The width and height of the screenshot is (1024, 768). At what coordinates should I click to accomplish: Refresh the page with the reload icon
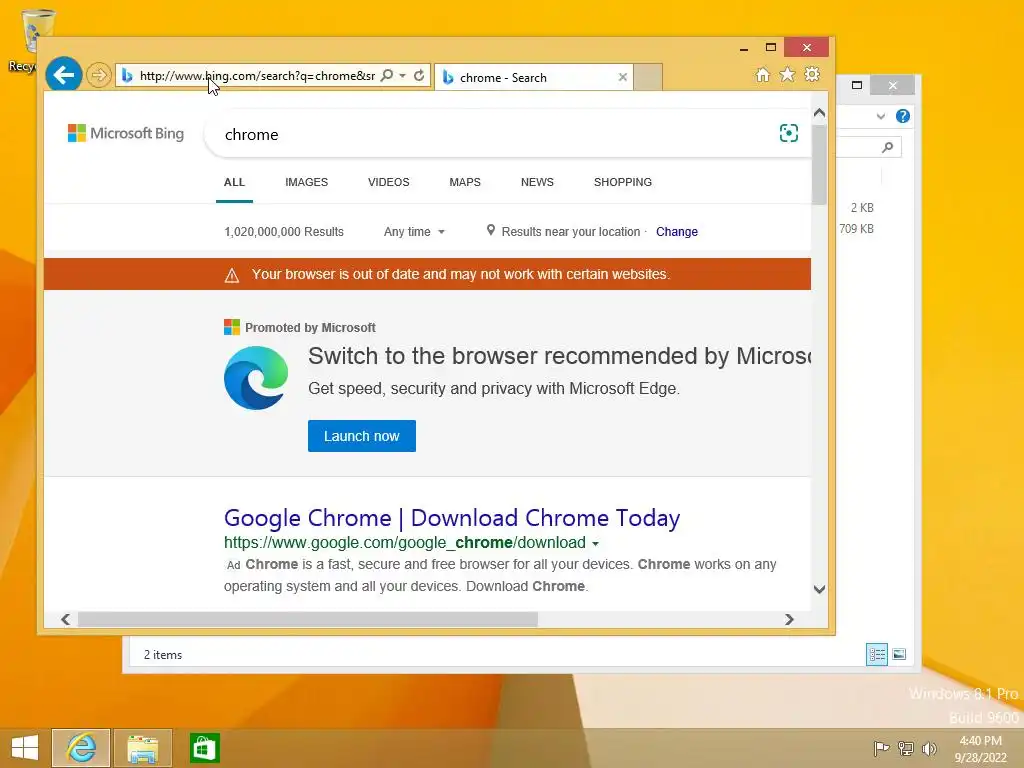point(419,75)
